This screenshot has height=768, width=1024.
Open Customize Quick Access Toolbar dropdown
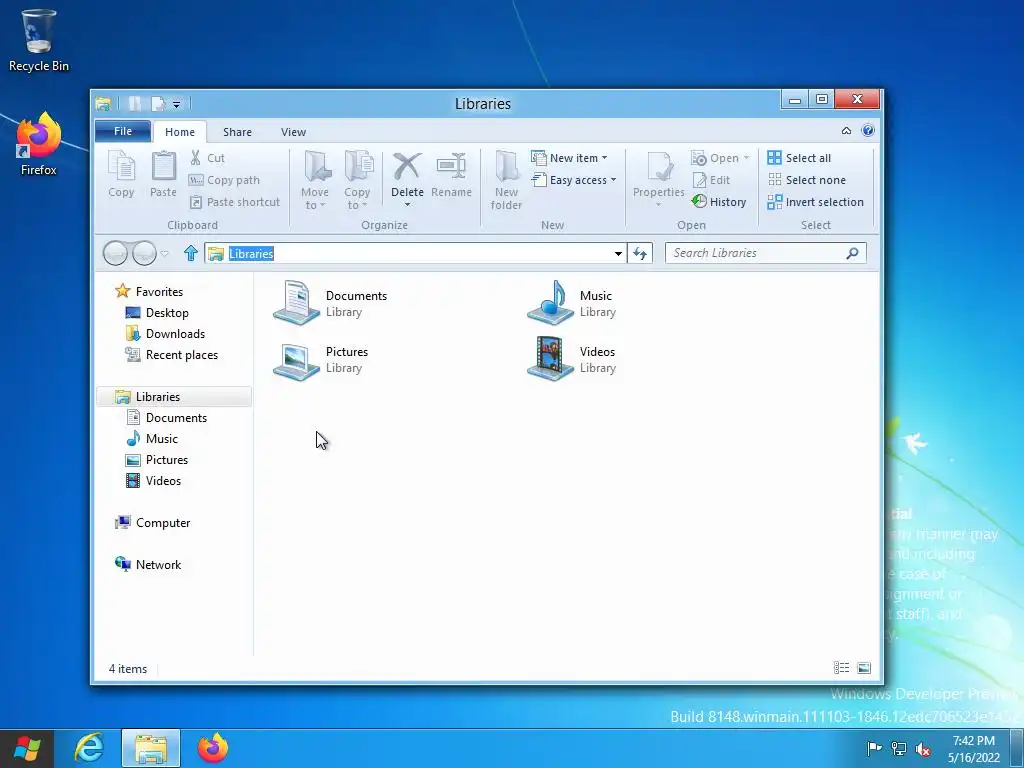pos(176,104)
